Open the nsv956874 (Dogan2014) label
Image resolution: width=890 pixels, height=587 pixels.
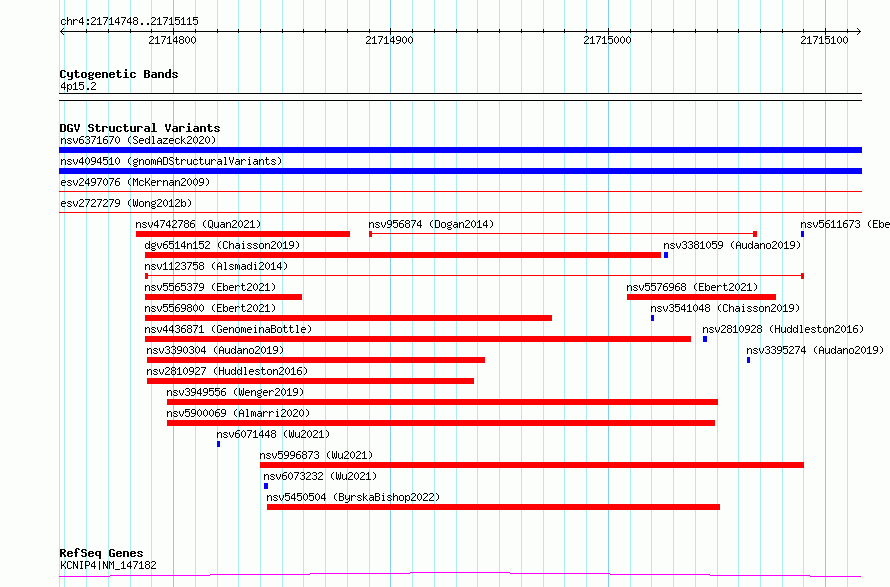pyautogui.click(x=431, y=224)
